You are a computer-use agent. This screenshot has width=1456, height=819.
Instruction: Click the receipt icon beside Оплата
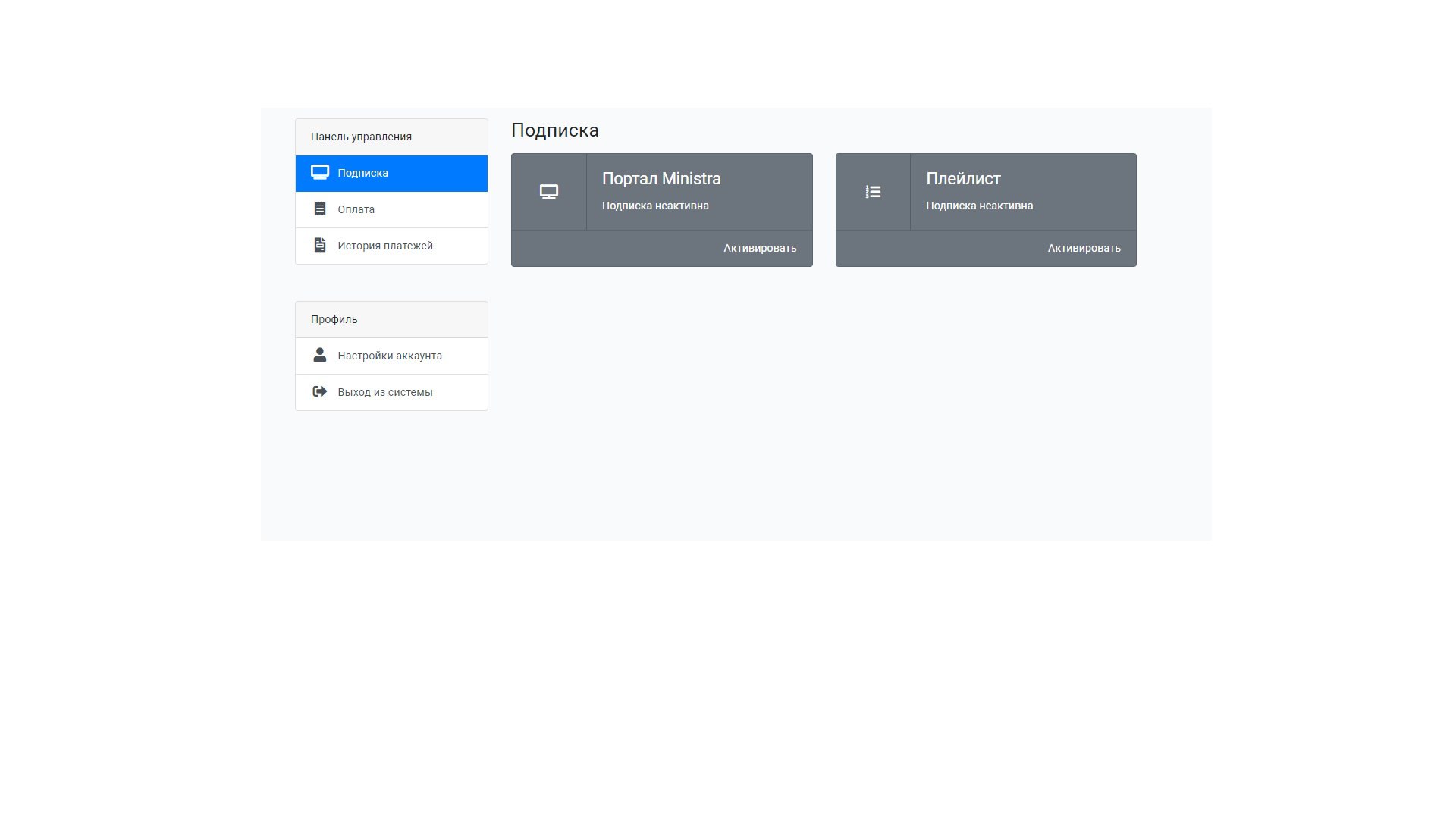click(320, 209)
